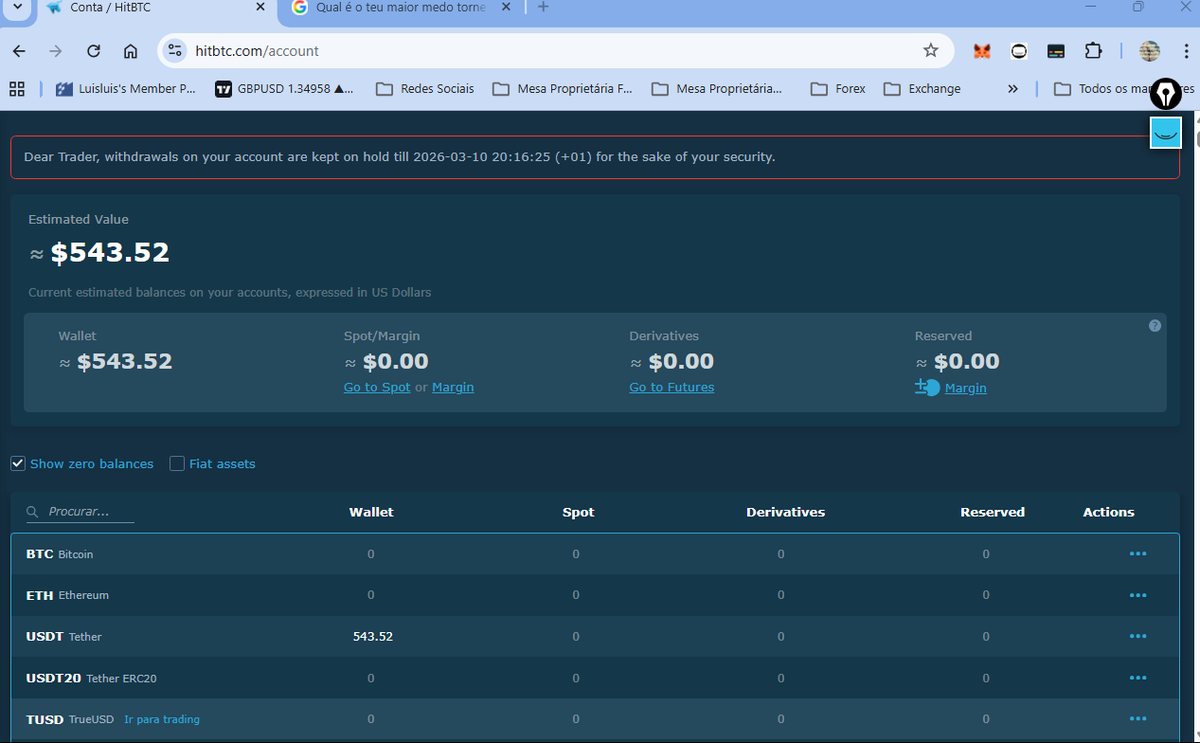This screenshot has width=1200, height=743.
Task: Open the Chrome profile avatar
Action: pos(1150,51)
